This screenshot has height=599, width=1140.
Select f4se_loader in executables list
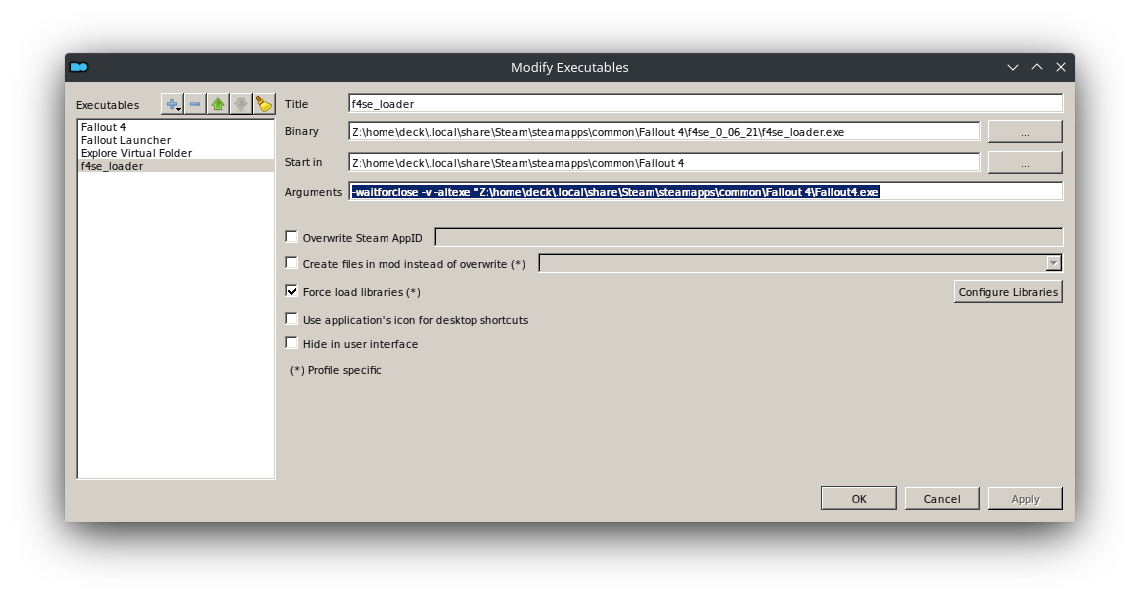[175, 166]
